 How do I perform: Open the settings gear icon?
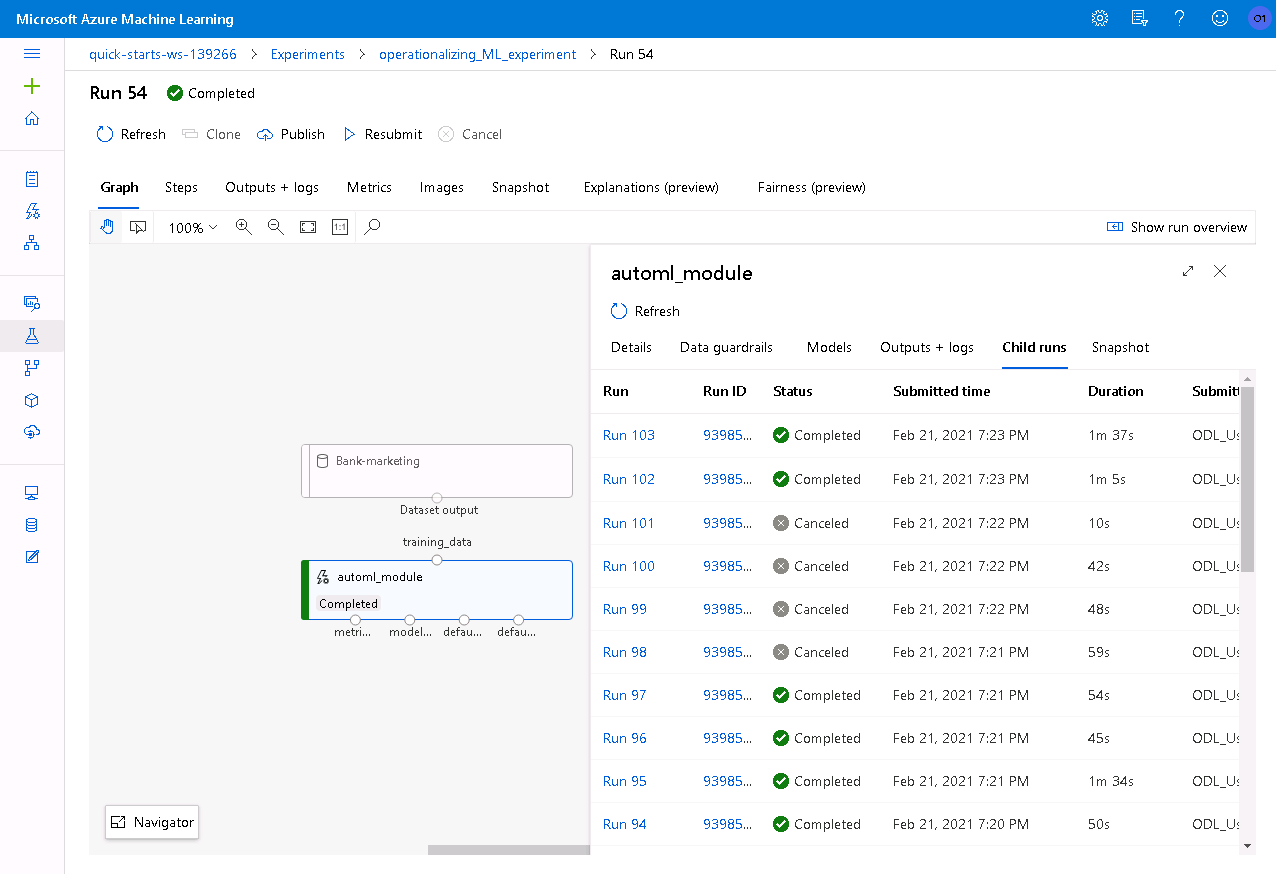[x=1100, y=18]
